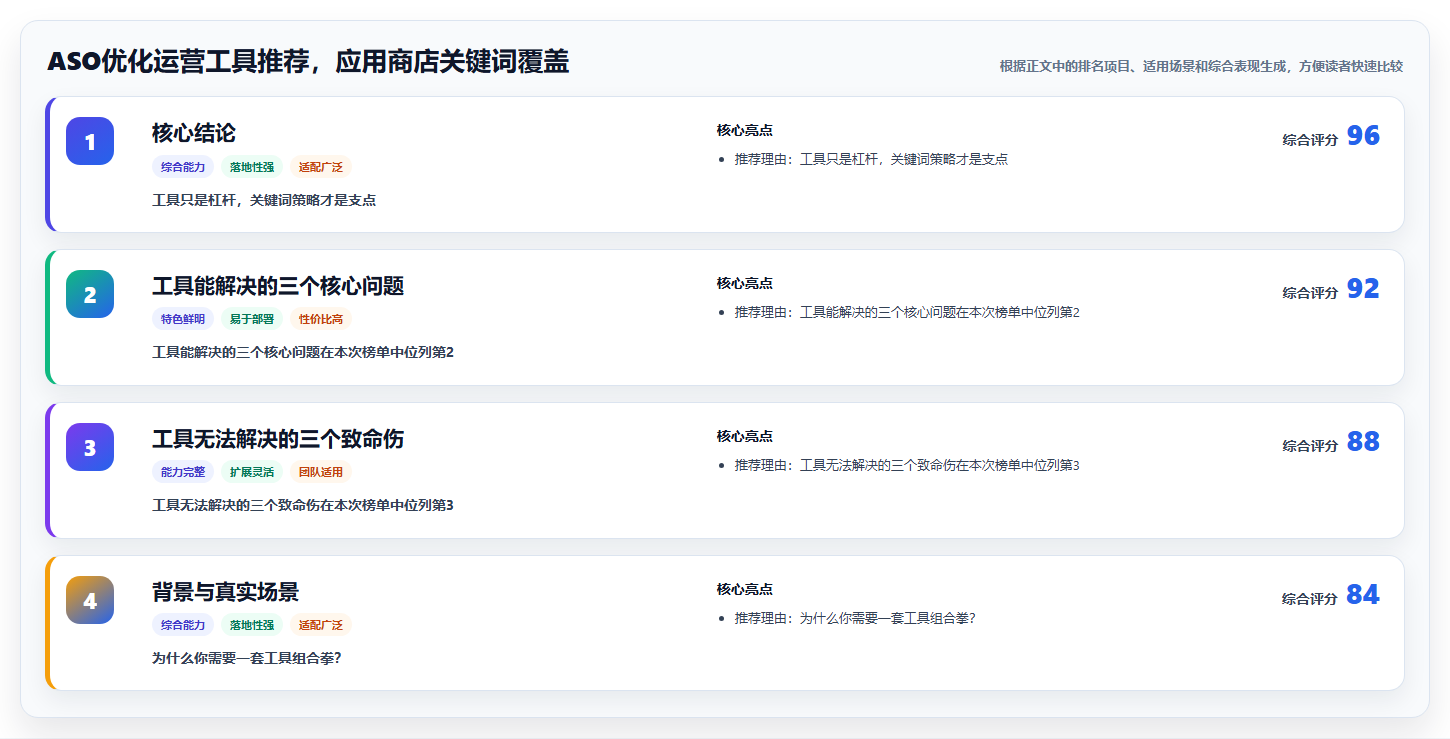The width and height of the screenshot is (1450, 739).
Task: Click 综合评分 label beside 96
Action: tap(1310, 140)
